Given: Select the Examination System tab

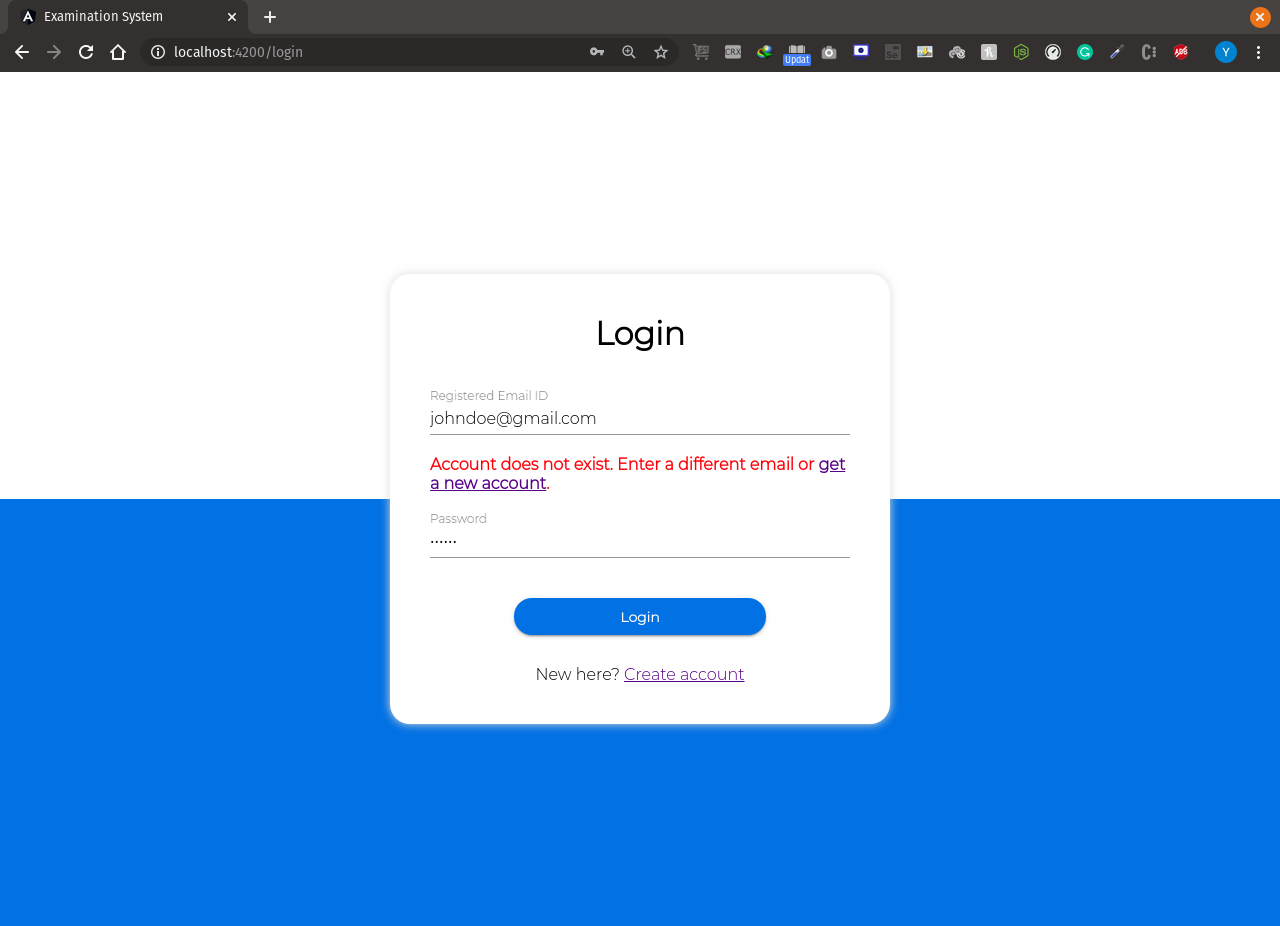Looking at the screenshot, I should pyautogui.click(x=128, y=17).
